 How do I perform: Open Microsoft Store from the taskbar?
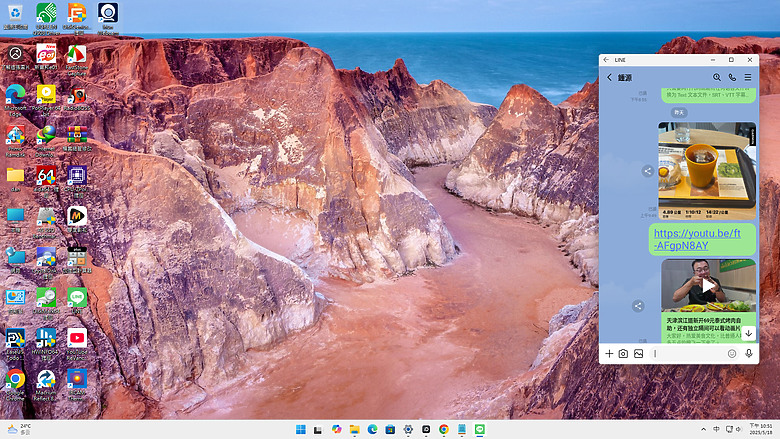coord(390,430)
